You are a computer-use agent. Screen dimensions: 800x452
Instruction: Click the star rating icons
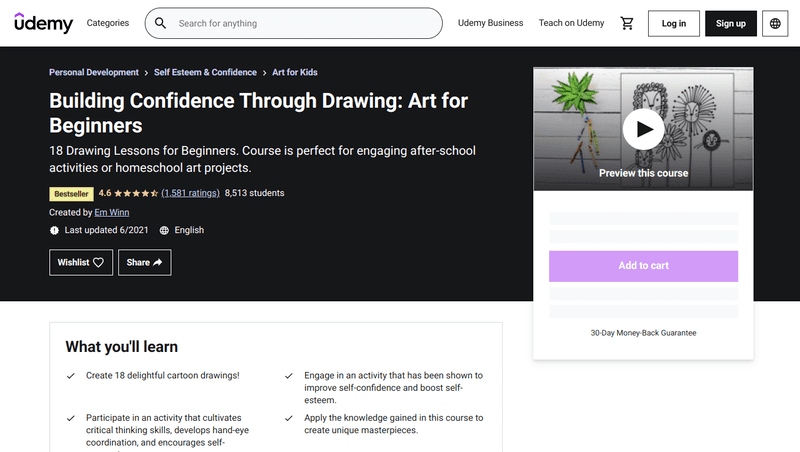[x=136, y=193]
